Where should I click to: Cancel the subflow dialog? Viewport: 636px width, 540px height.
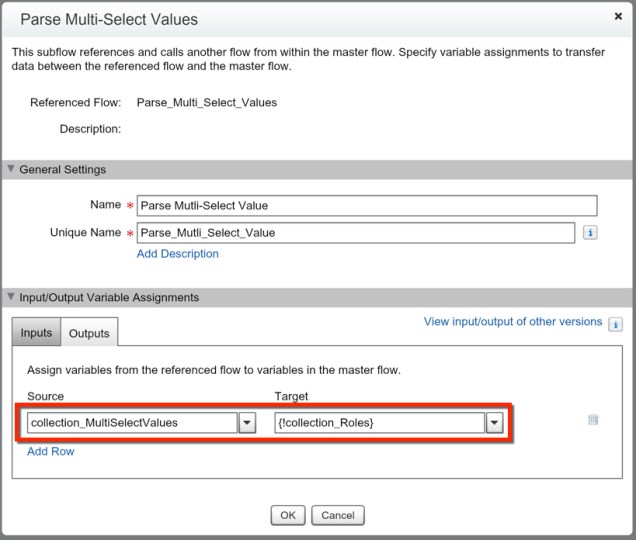[338, 516]
